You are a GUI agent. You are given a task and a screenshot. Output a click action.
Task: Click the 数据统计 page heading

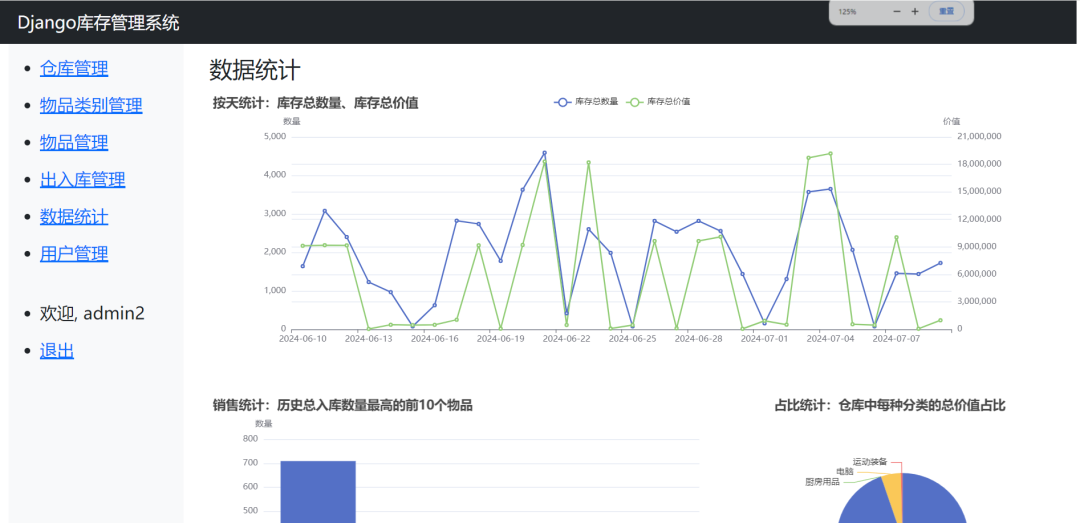(x=255, y=70)
